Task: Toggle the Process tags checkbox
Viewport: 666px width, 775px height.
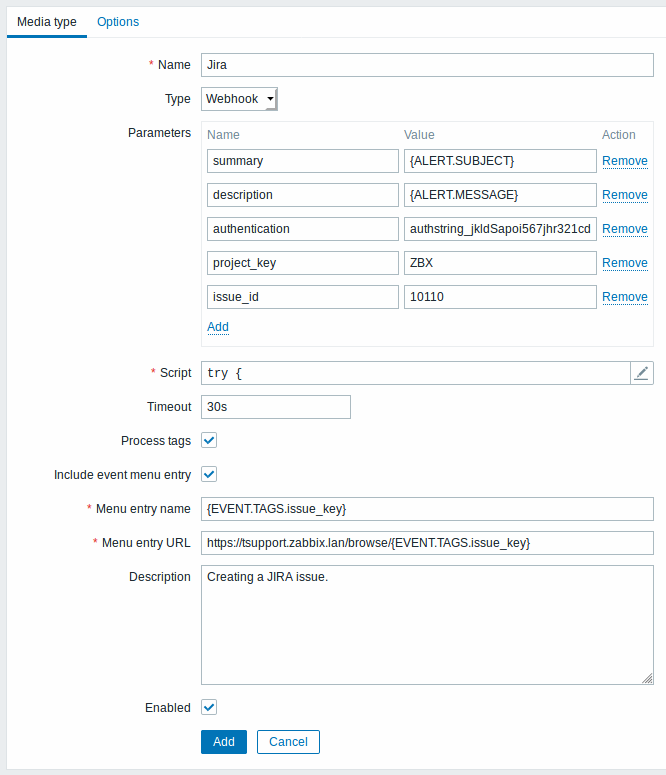Action: pyautogui.click(x=209, y=440)
